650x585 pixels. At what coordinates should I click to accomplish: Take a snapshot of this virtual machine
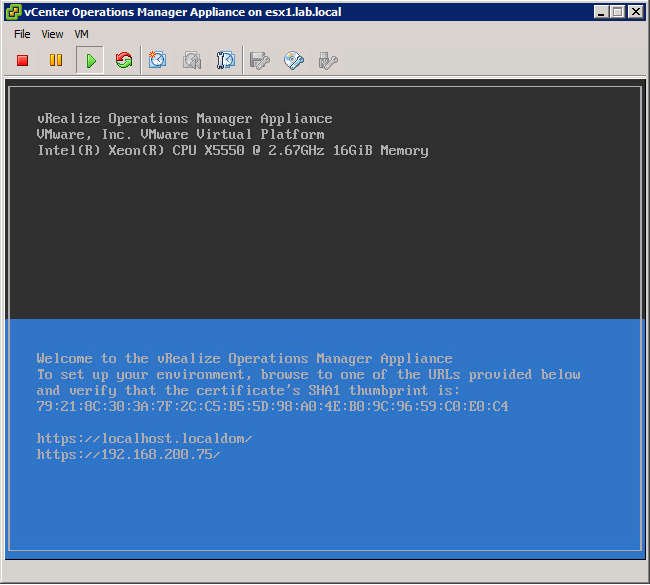(158, 61)
